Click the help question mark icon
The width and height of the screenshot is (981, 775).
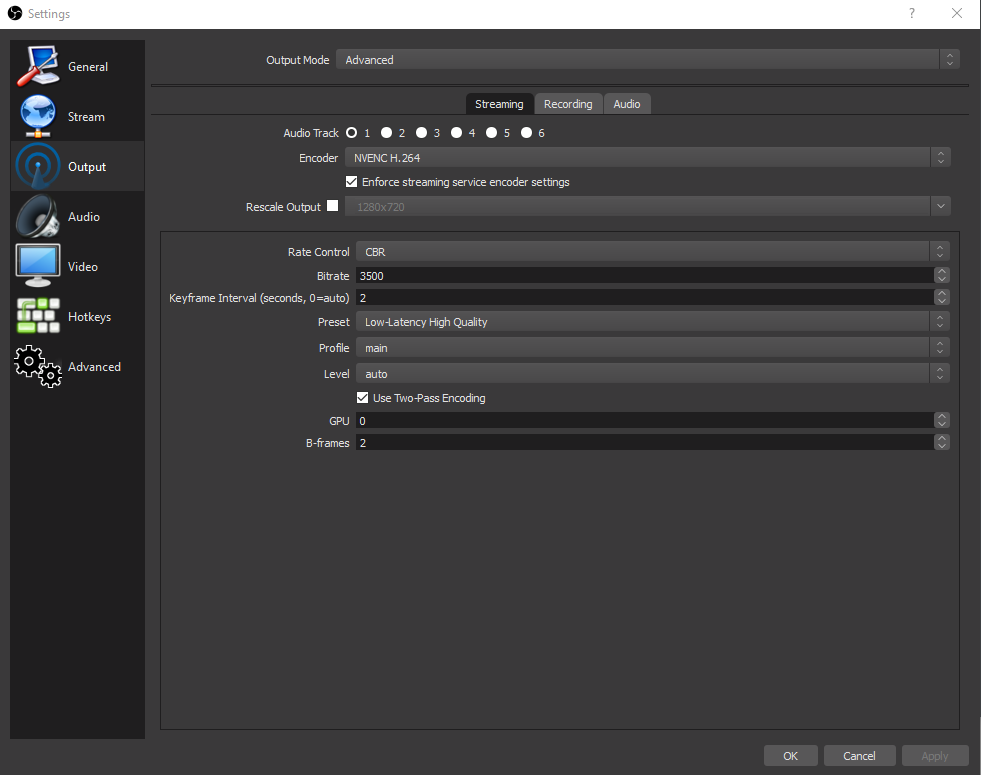click(912, 13)
